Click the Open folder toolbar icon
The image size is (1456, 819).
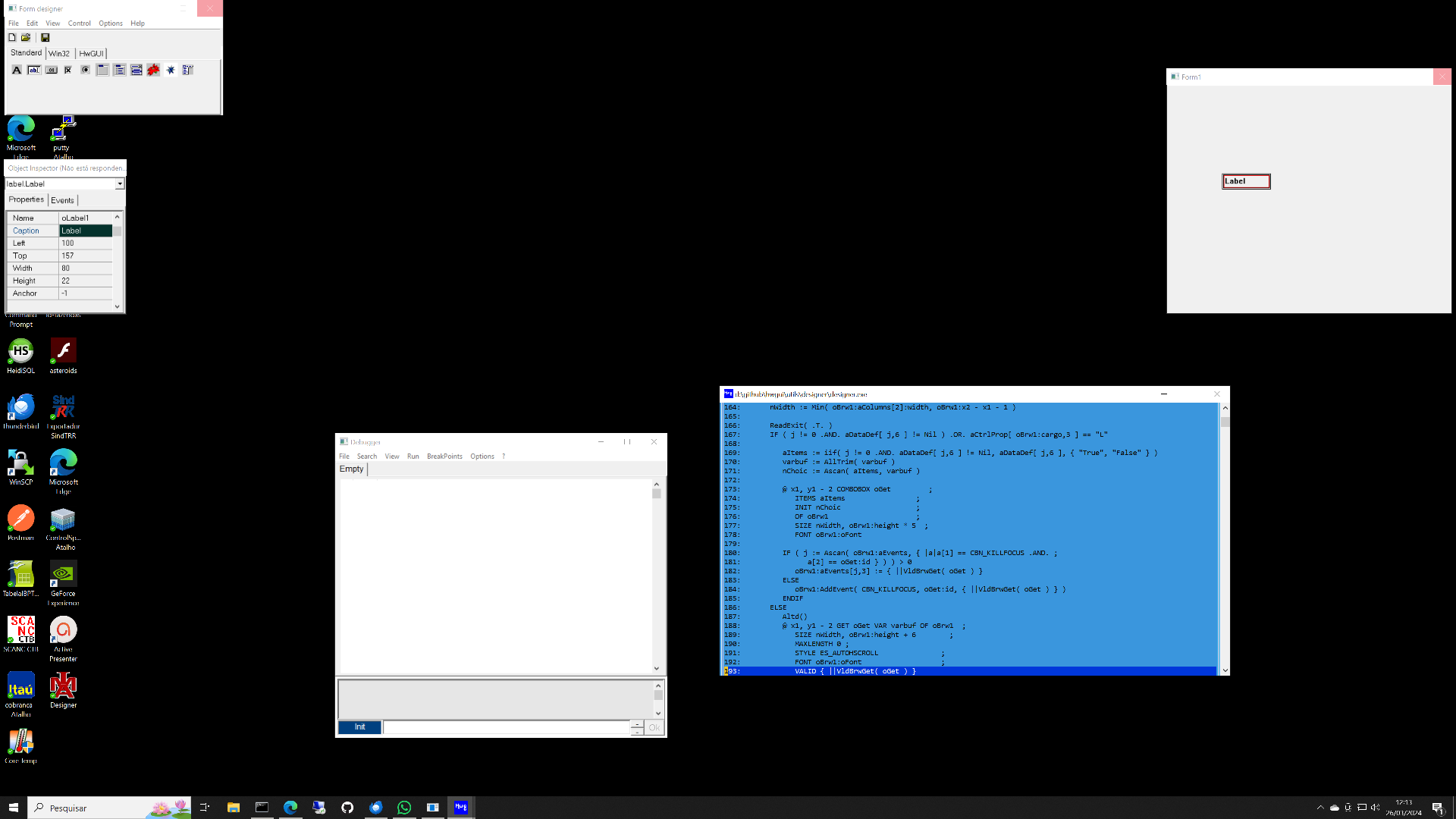[x=26, y=37]
